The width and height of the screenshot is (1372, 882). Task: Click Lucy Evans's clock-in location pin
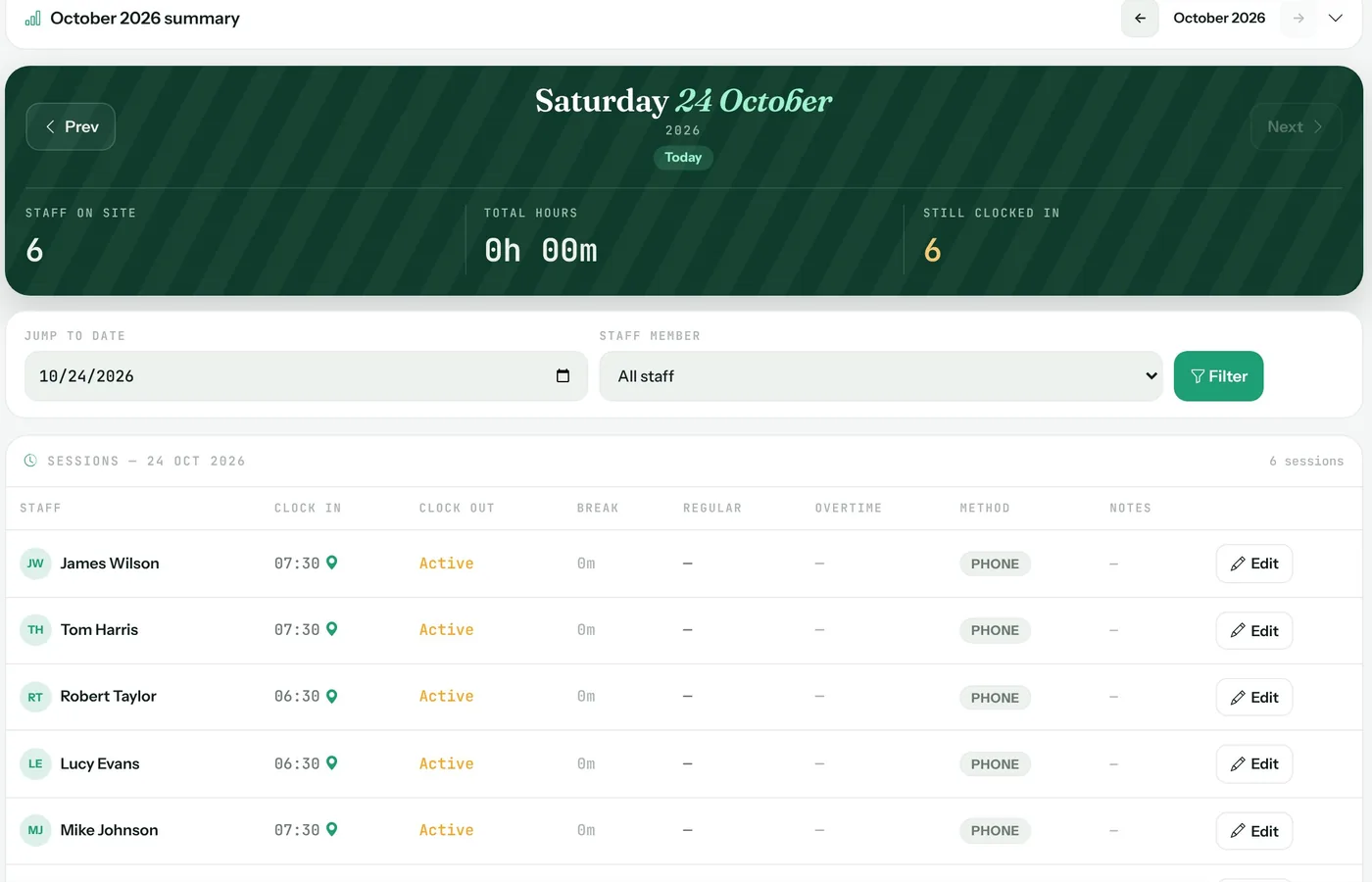click(x=331, y=762)
